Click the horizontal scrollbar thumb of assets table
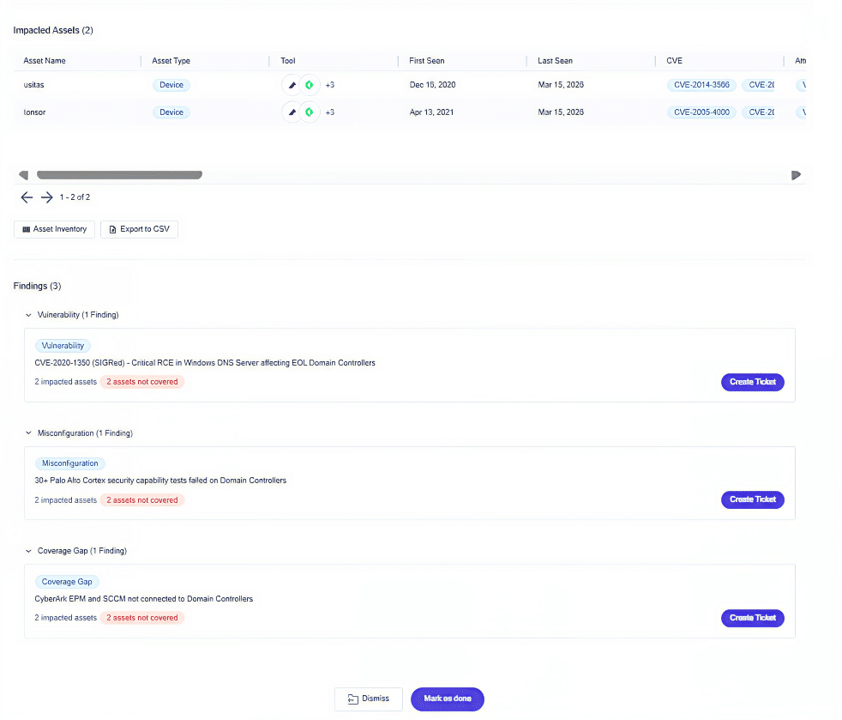Screen dimensions: 842x720 [x=119, y=175]
